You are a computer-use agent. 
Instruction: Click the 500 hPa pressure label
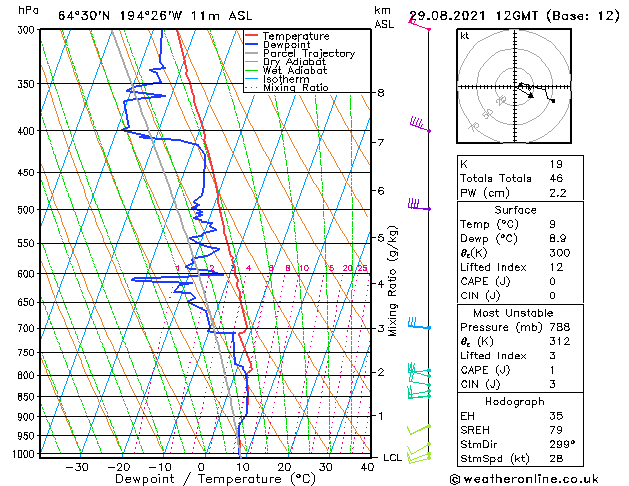click(x=26, y=210)
